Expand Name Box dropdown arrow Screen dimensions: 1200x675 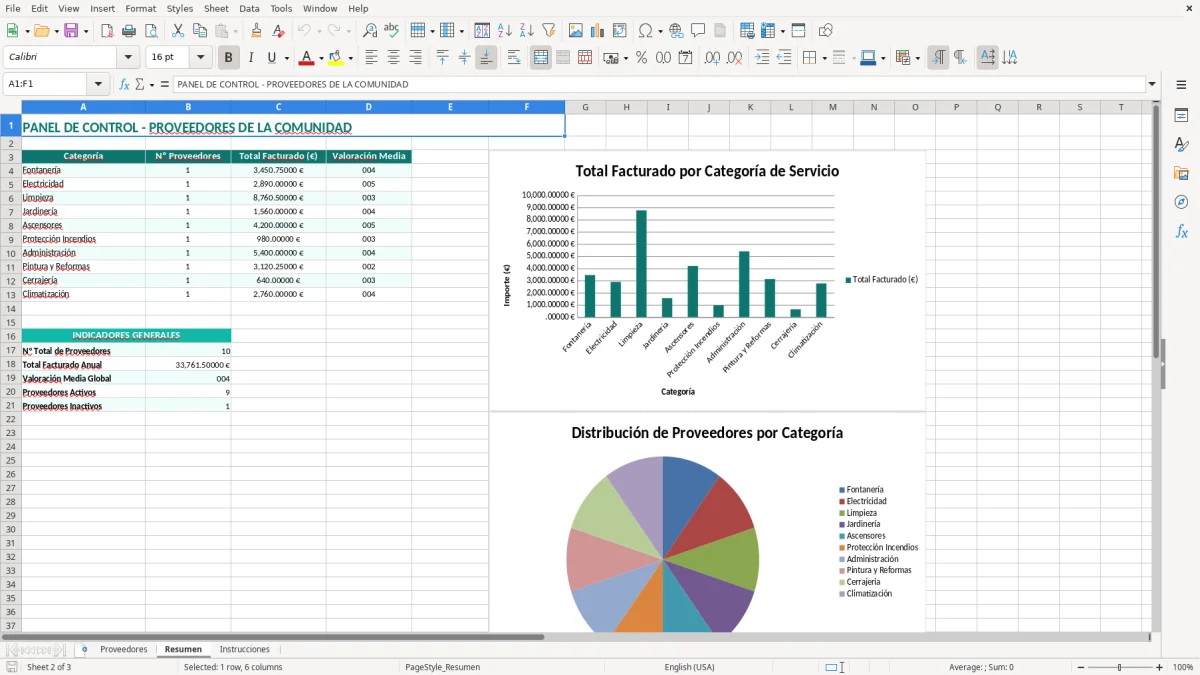click(x=98, y=85)
